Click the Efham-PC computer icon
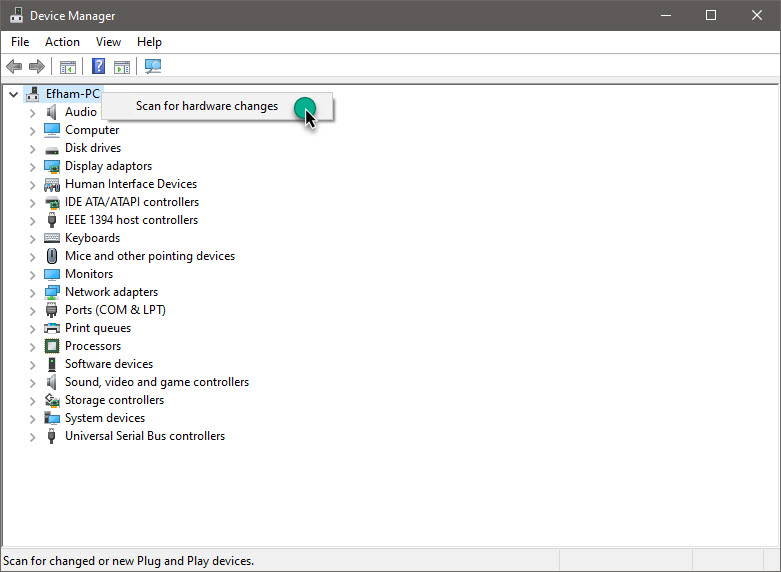Image resolution: width=781 pixels, height=572 pixels. 33,94
